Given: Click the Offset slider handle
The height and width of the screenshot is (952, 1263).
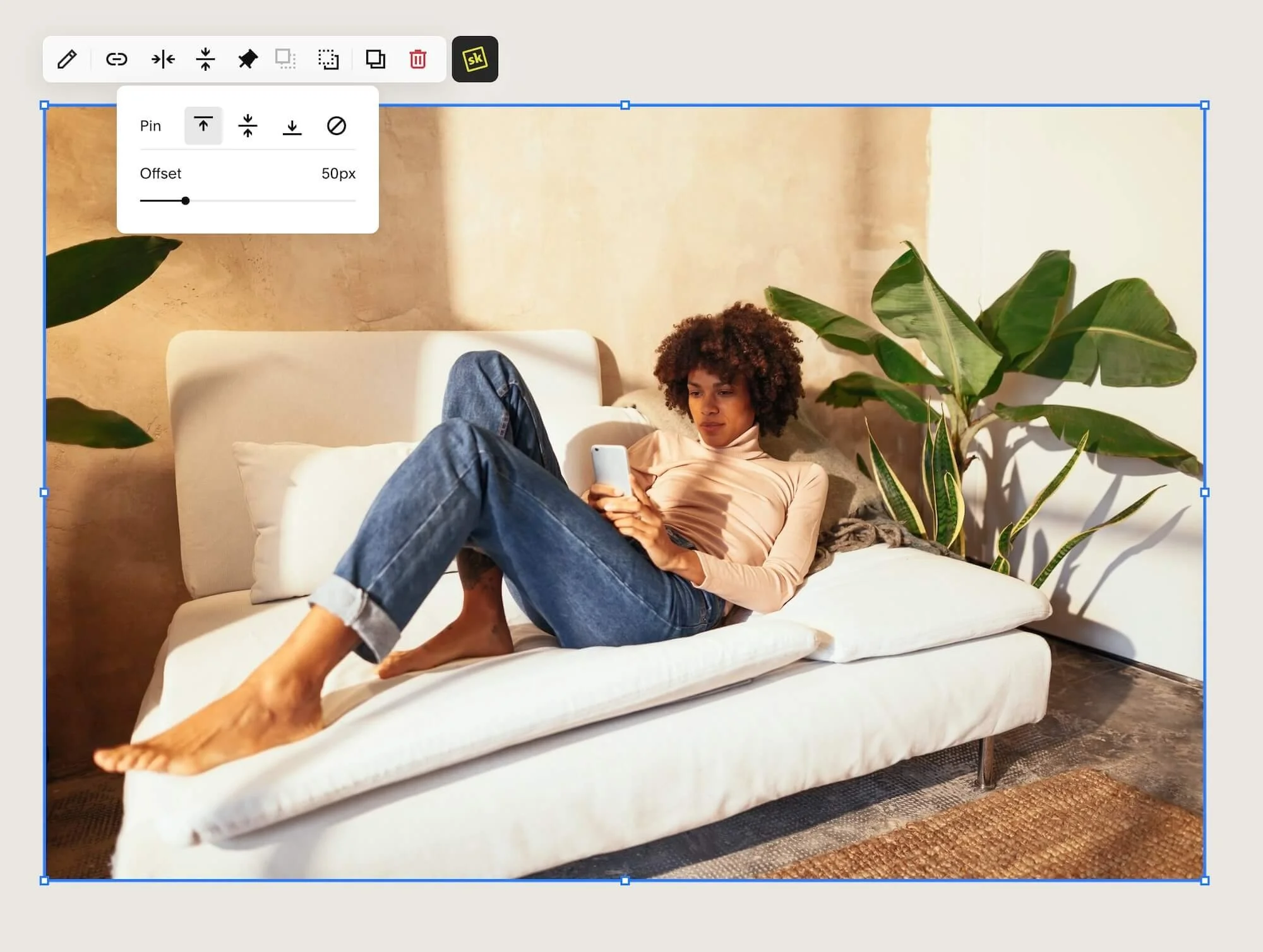Looking at the screenshot, I should [185, 201].
